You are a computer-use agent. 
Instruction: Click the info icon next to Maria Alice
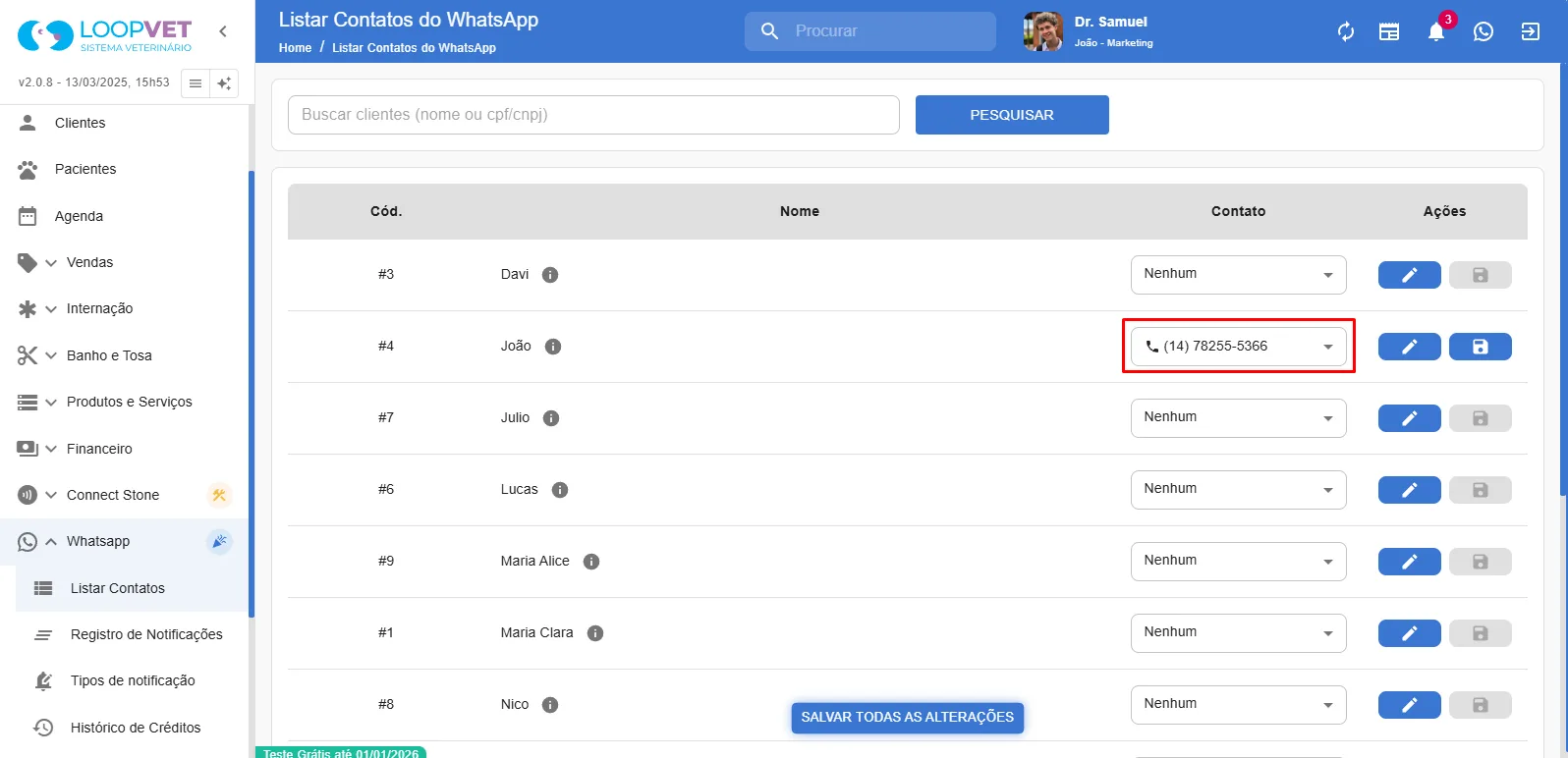[x=591, y=562]
